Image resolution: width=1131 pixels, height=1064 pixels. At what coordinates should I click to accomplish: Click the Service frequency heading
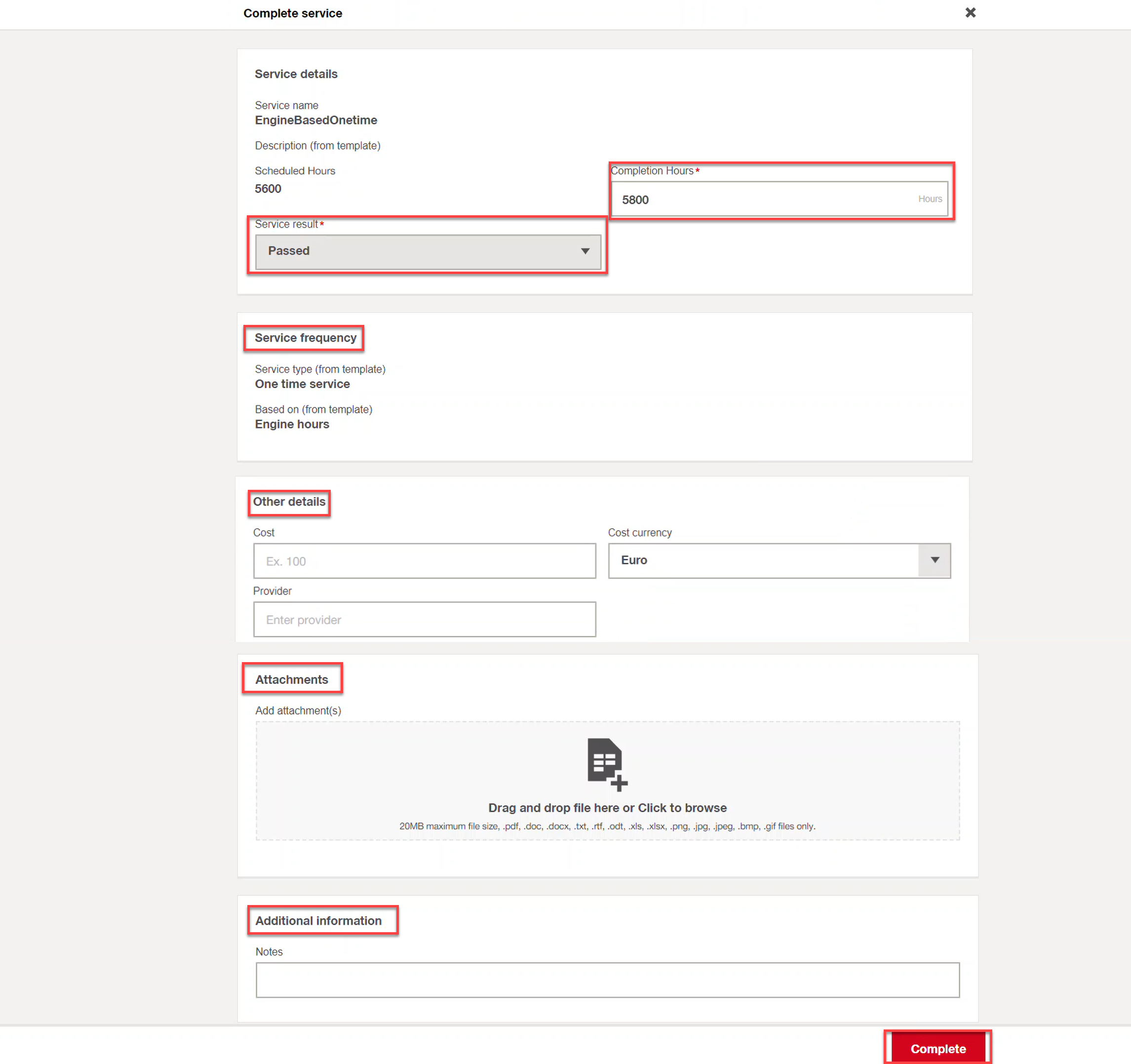pos(306,338)
